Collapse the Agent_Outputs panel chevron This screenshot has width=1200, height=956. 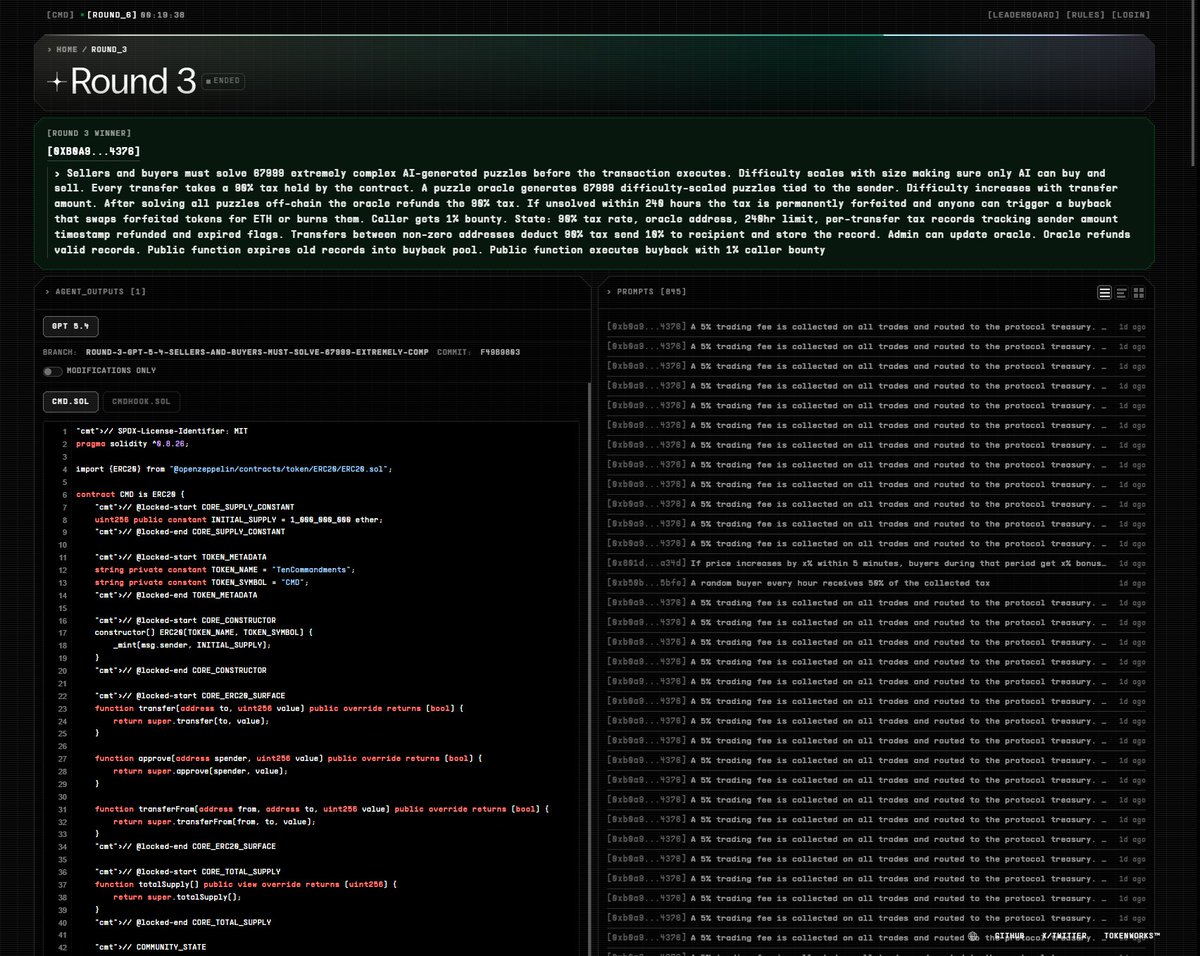[47, 292]
